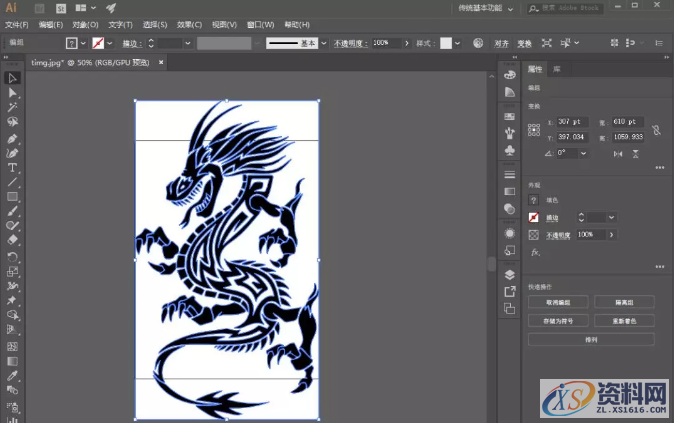Image resolution: width=674 pixels, height=423 pixels.
Task: Flip selection along horizontal axis
Action: tap(618, 153)
